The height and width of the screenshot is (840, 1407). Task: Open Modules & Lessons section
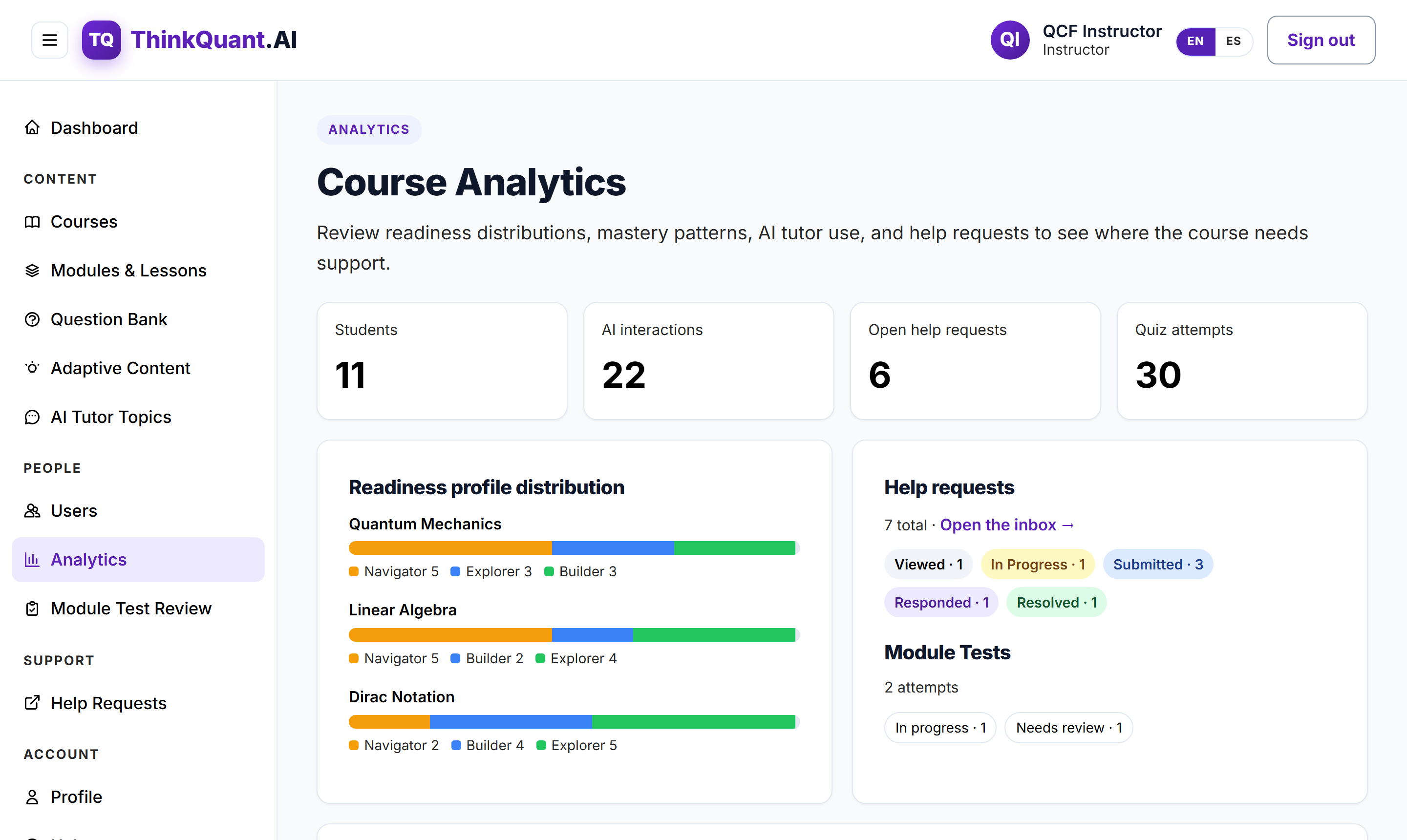(x=138, y=271)
